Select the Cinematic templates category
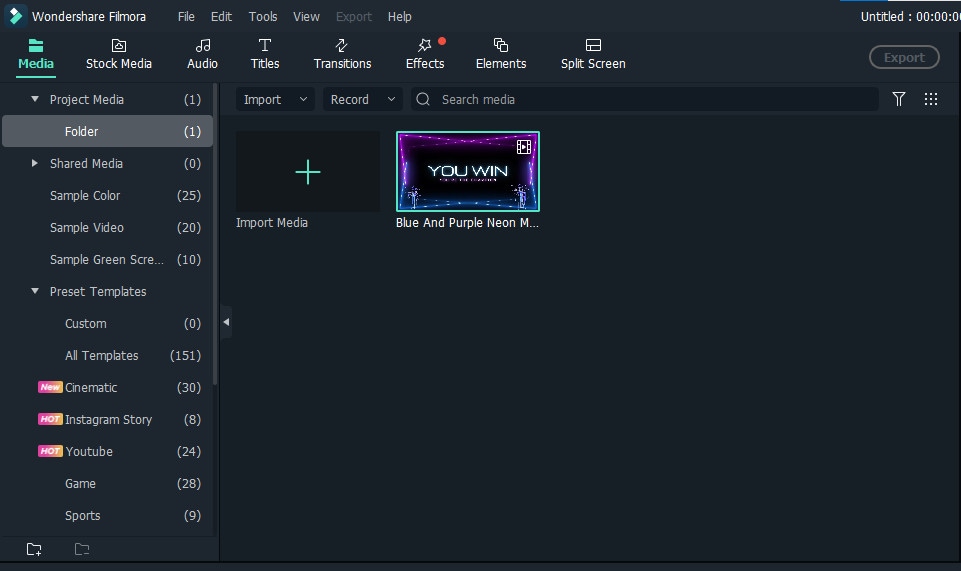This screenshot has height=571, width=961. click(x=107, y=387)
